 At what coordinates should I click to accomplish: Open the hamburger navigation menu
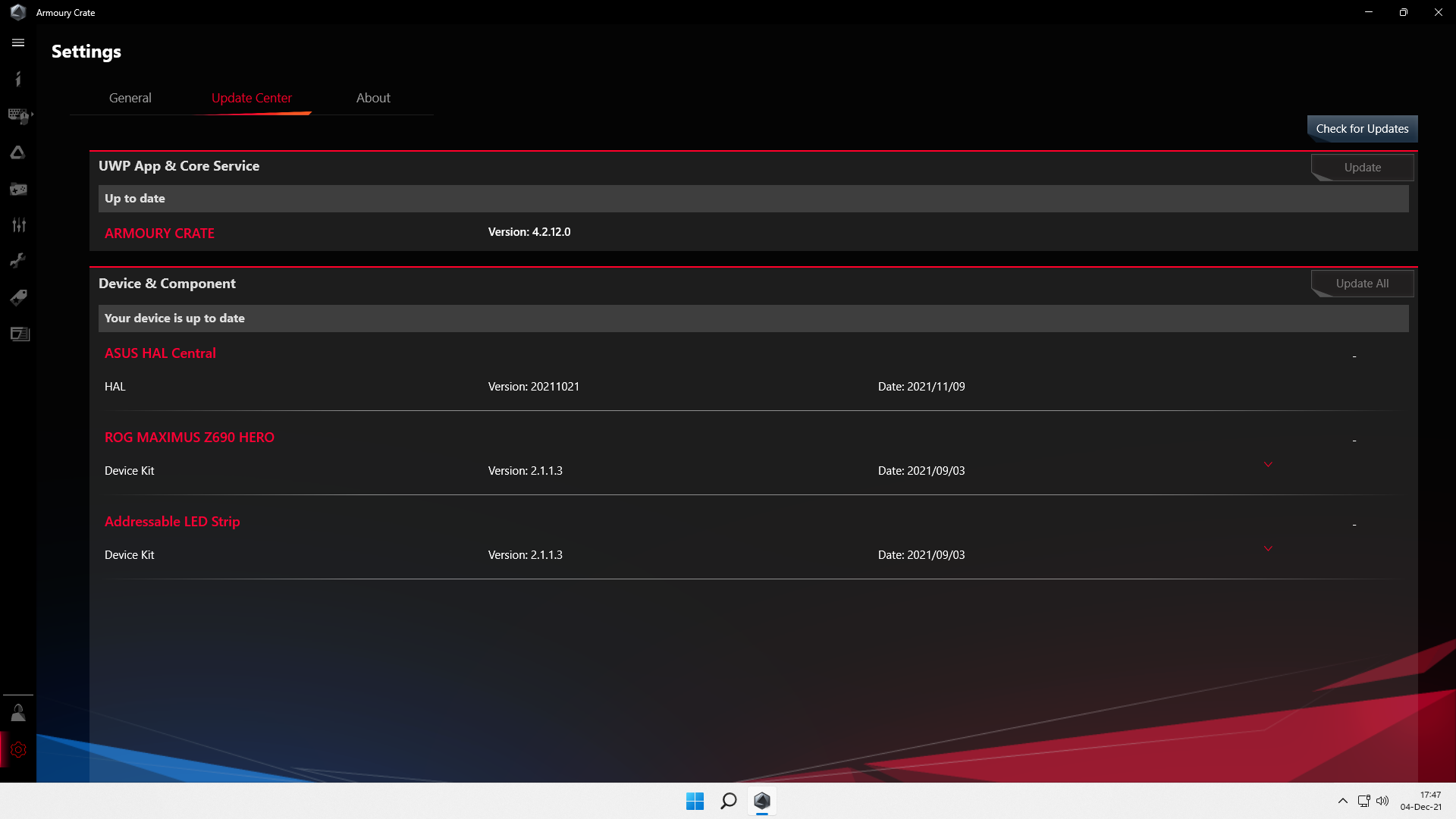tap(18, 43)
